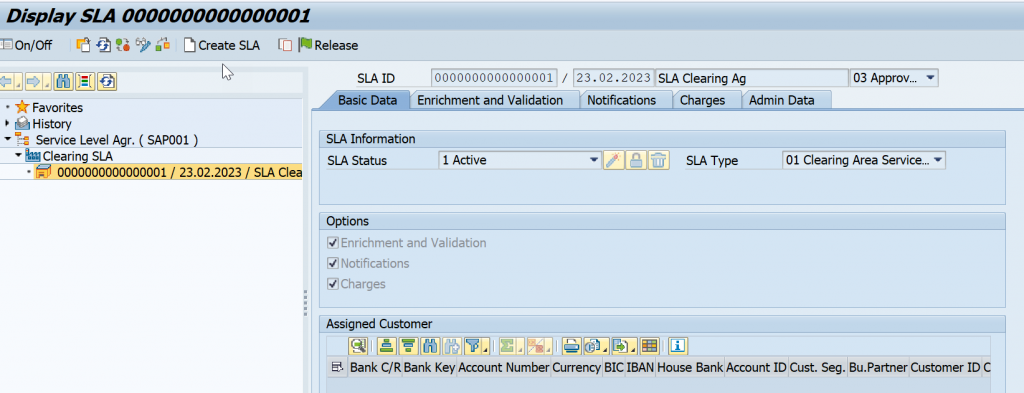Collapse Service Level Agr. (SAP001) node
The width and height of the screenshot is (1024, 393).
[7, 139]
